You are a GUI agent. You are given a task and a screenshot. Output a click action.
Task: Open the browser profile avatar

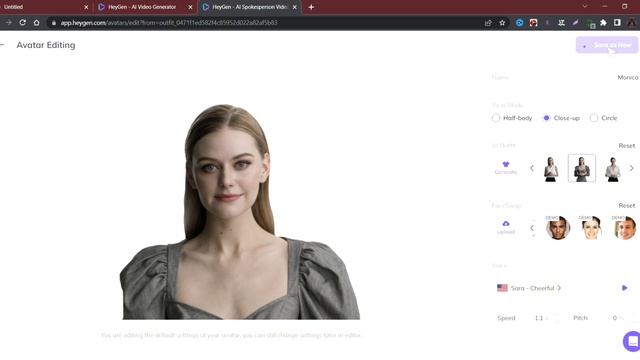click(632, 23)
